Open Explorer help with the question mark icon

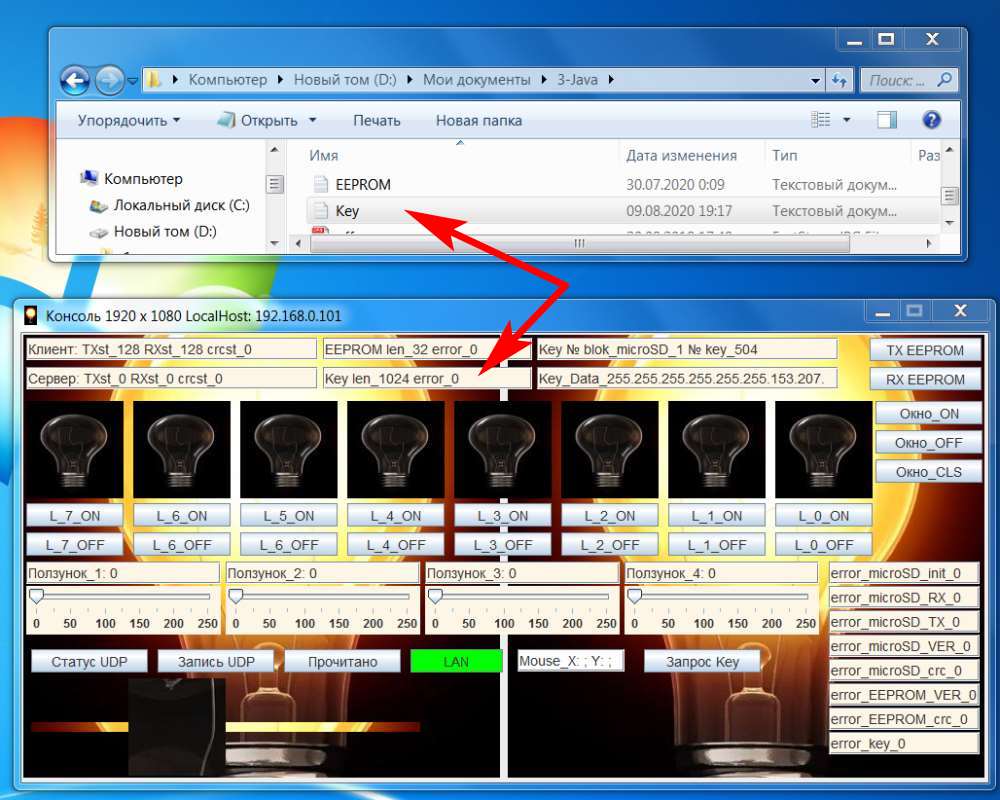point(931,120)
